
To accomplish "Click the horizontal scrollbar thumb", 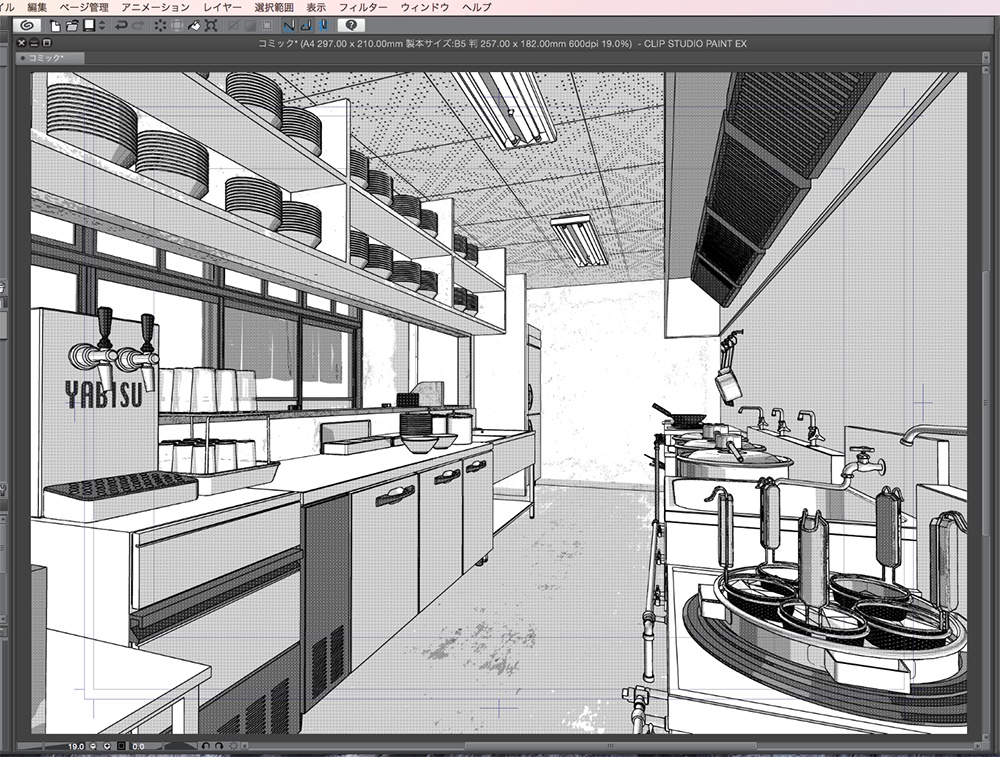I will (x=610, y=746).
